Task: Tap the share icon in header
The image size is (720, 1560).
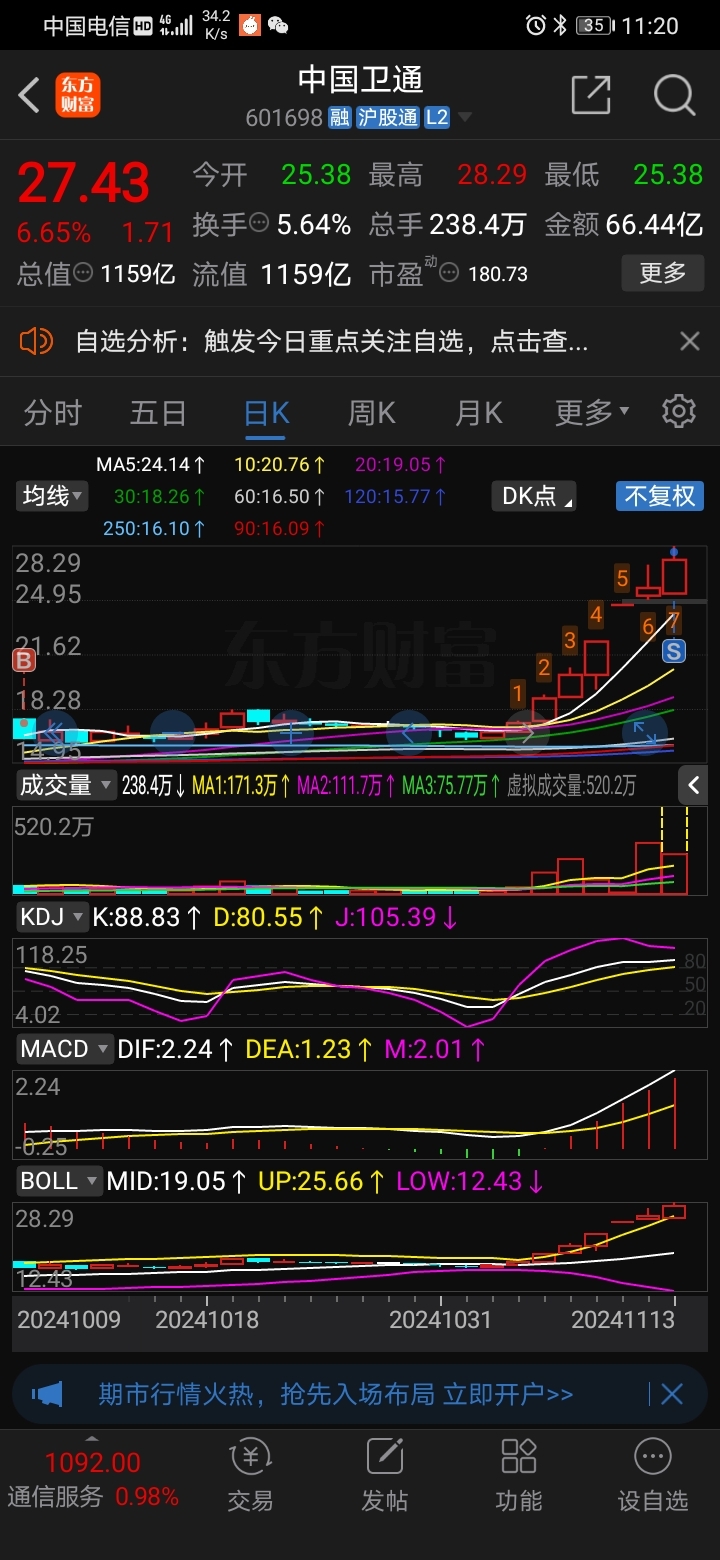Action: pos(591,95)
